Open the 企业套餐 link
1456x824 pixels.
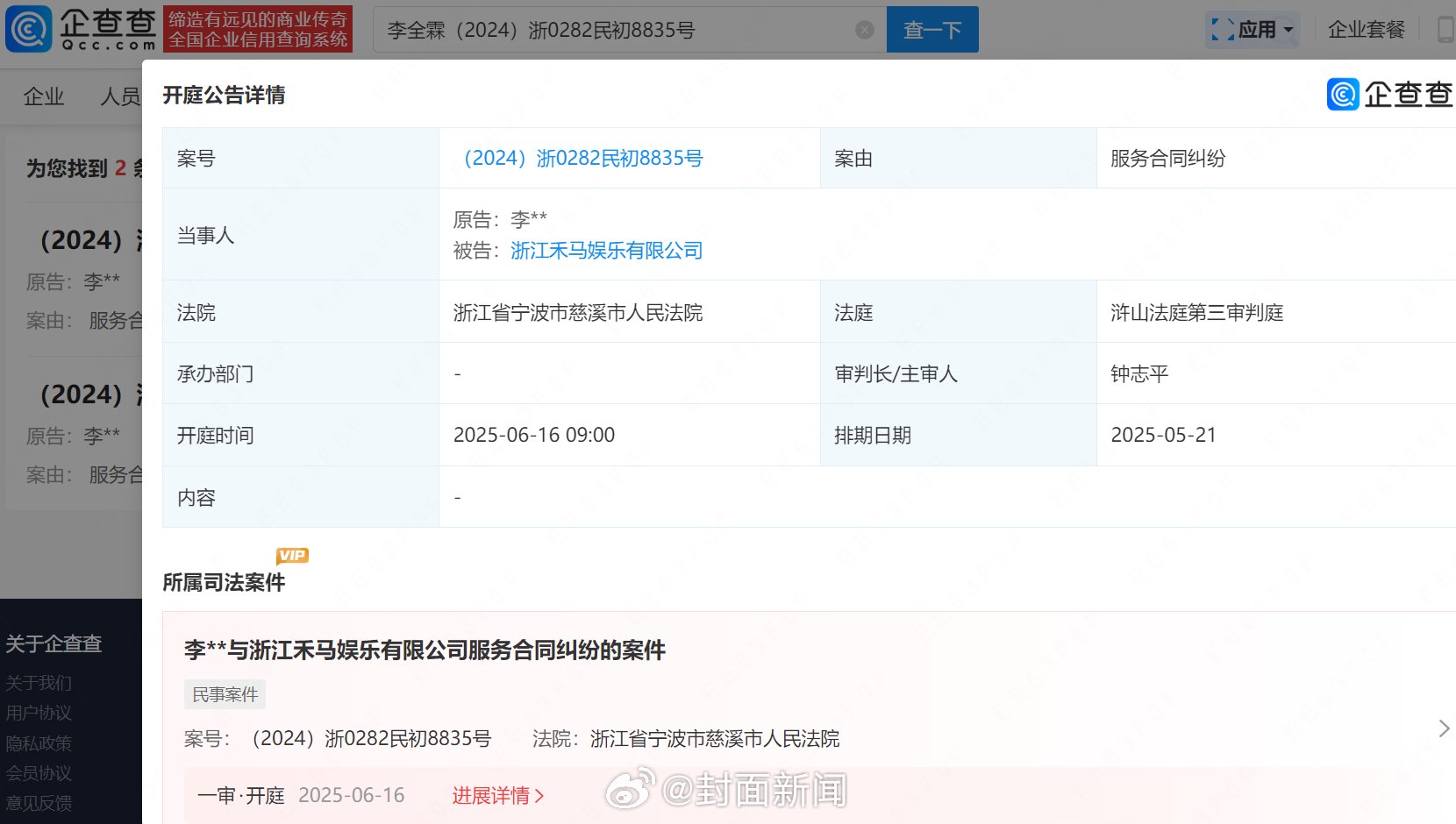pos(1366,29)
